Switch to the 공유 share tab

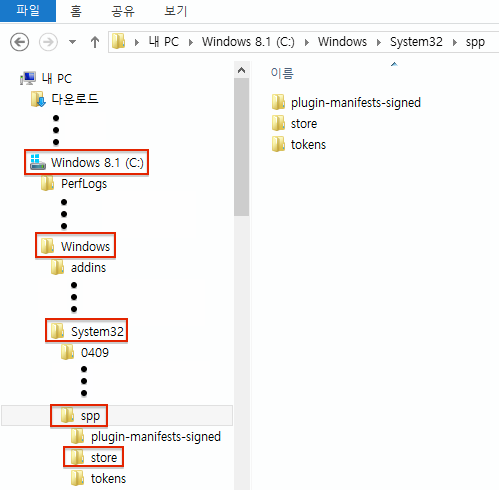tap(123, 11)
